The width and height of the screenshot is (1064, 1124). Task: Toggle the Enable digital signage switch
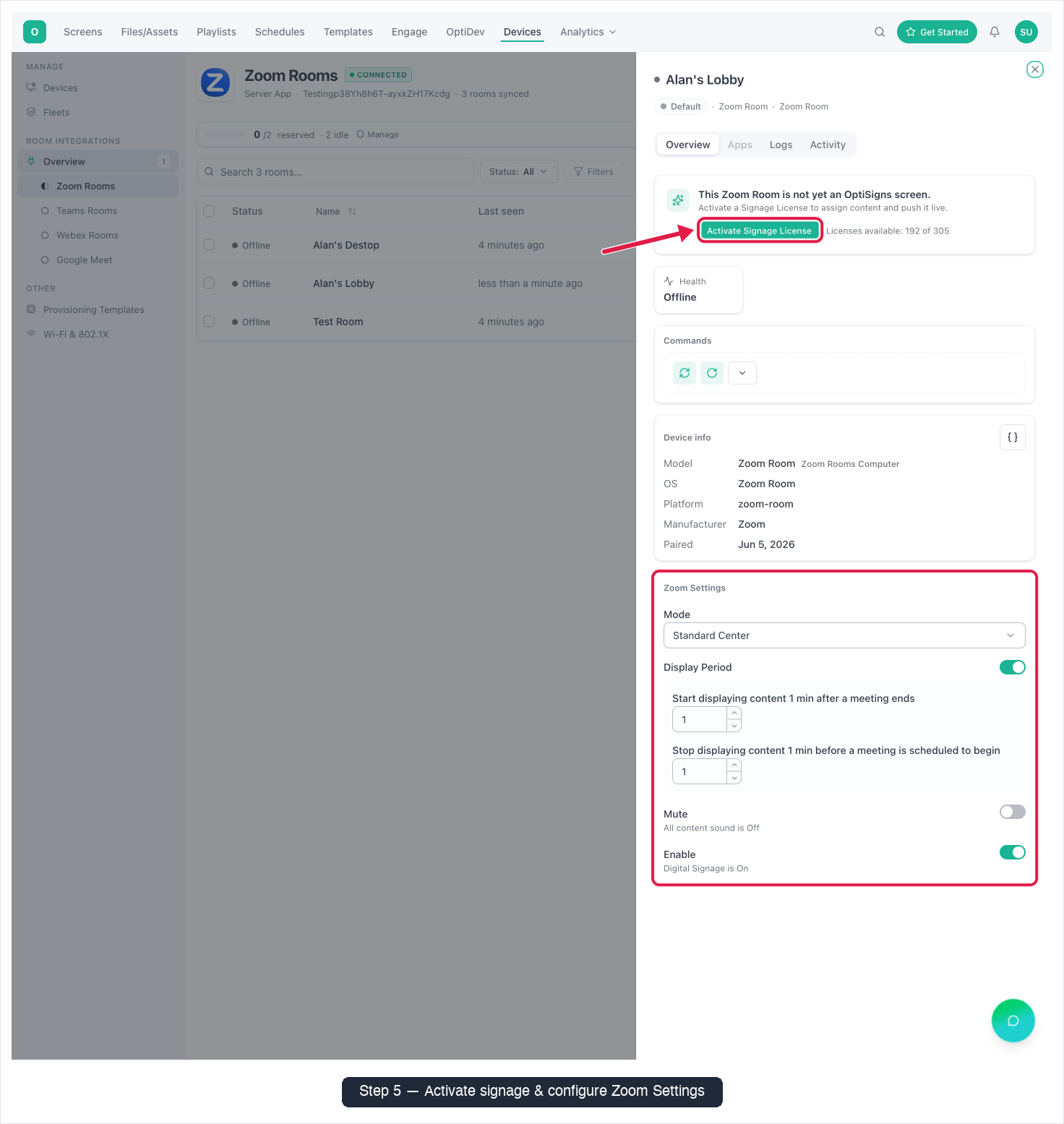pyautogui.click(x=1013, y=852)
